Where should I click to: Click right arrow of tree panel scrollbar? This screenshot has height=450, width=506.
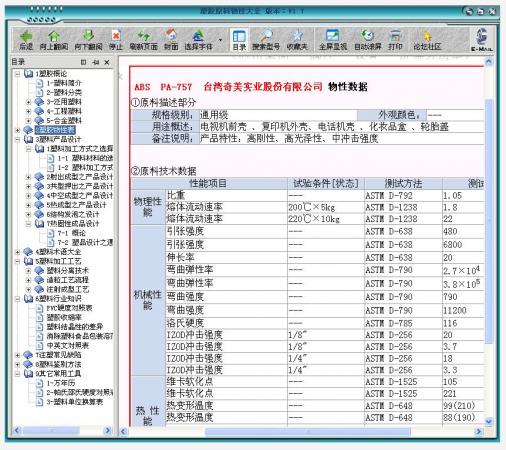click(108, 431)
